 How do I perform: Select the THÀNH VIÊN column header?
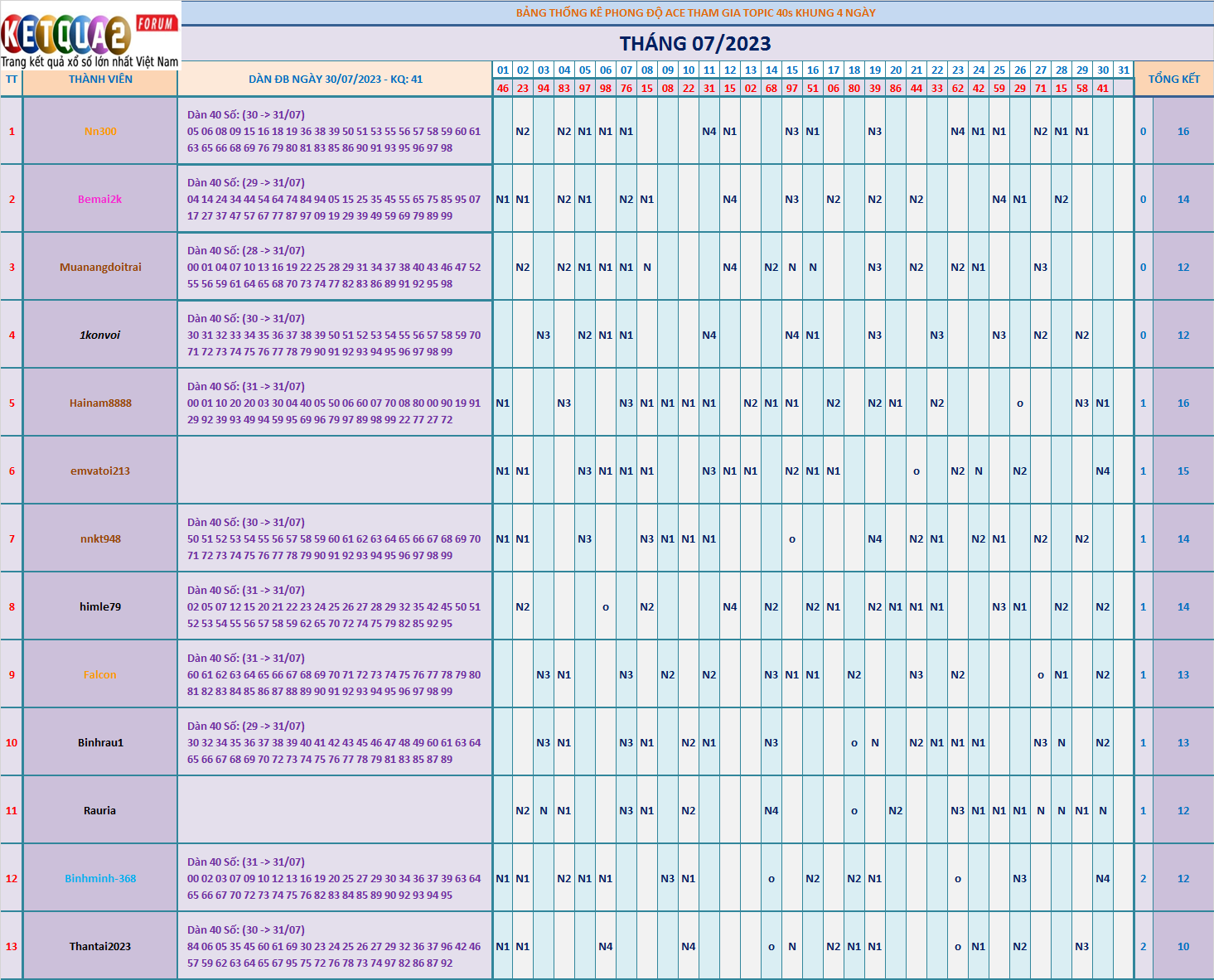100,80
